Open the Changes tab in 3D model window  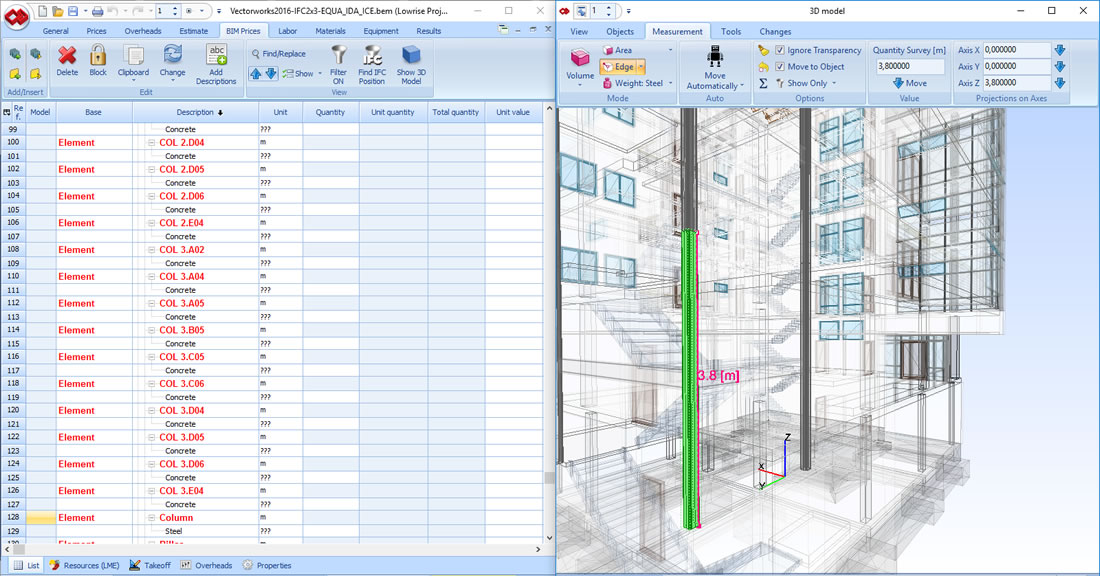point(775,32)
